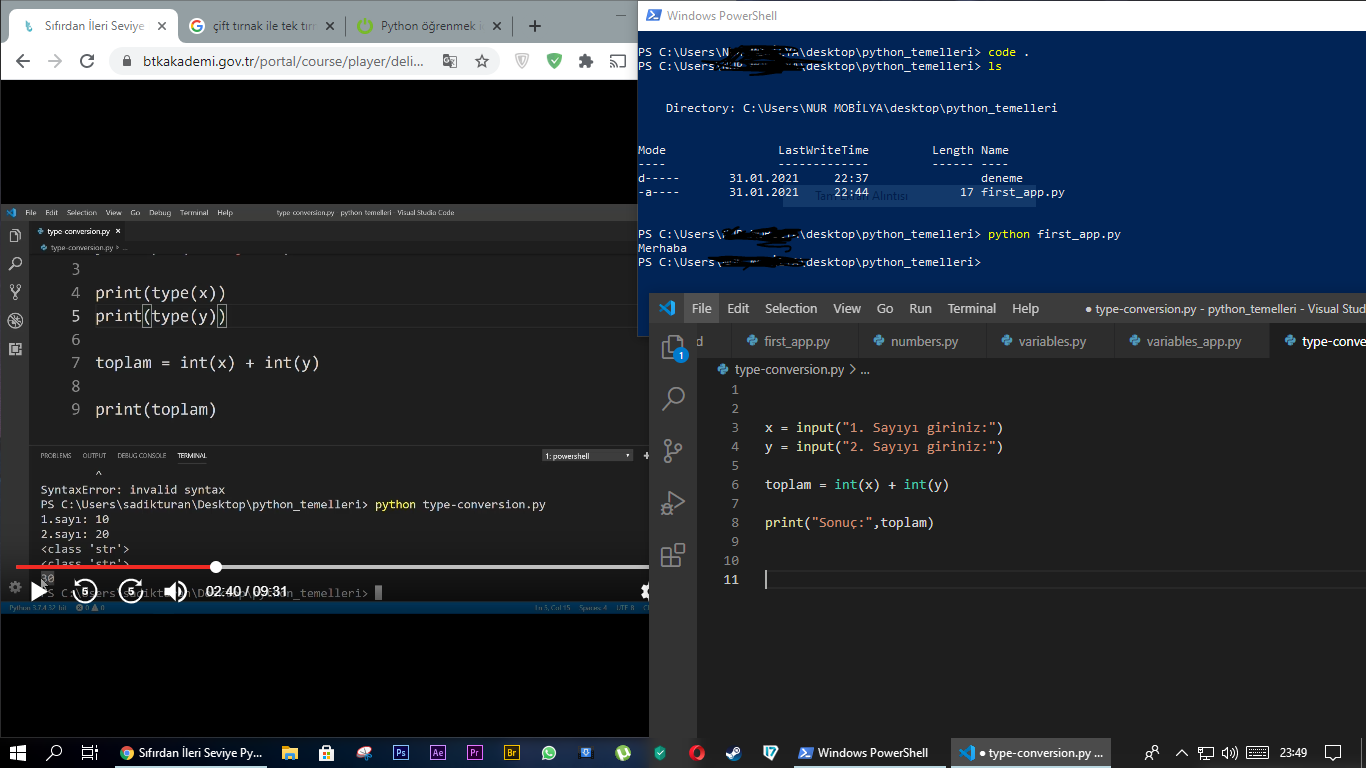
Task: Open Search in VS Code activity bar
Action: (673, 399)
